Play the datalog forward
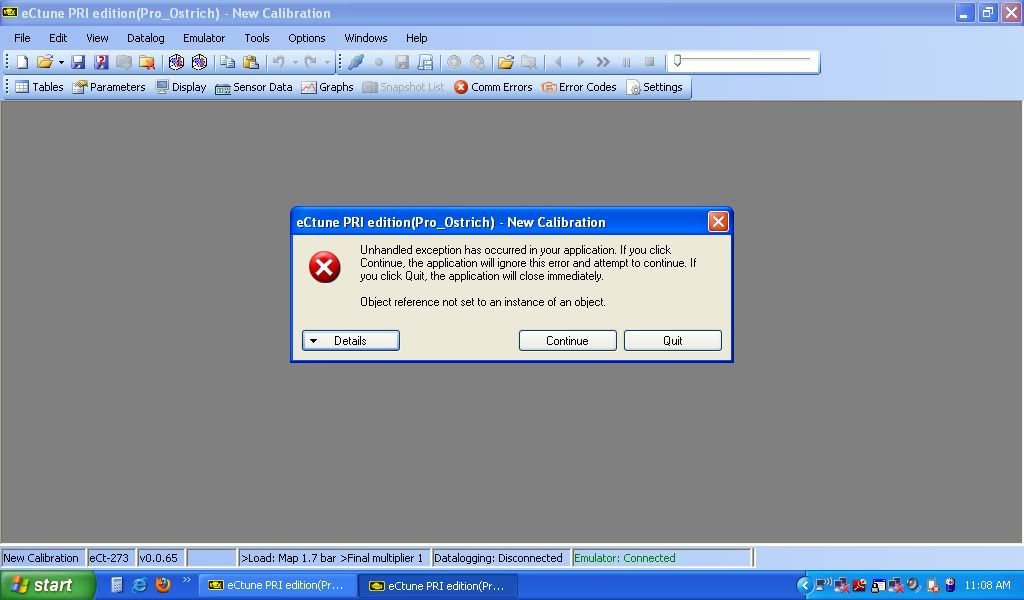The height and width of the screenshot is (600, 1024). 580,62
